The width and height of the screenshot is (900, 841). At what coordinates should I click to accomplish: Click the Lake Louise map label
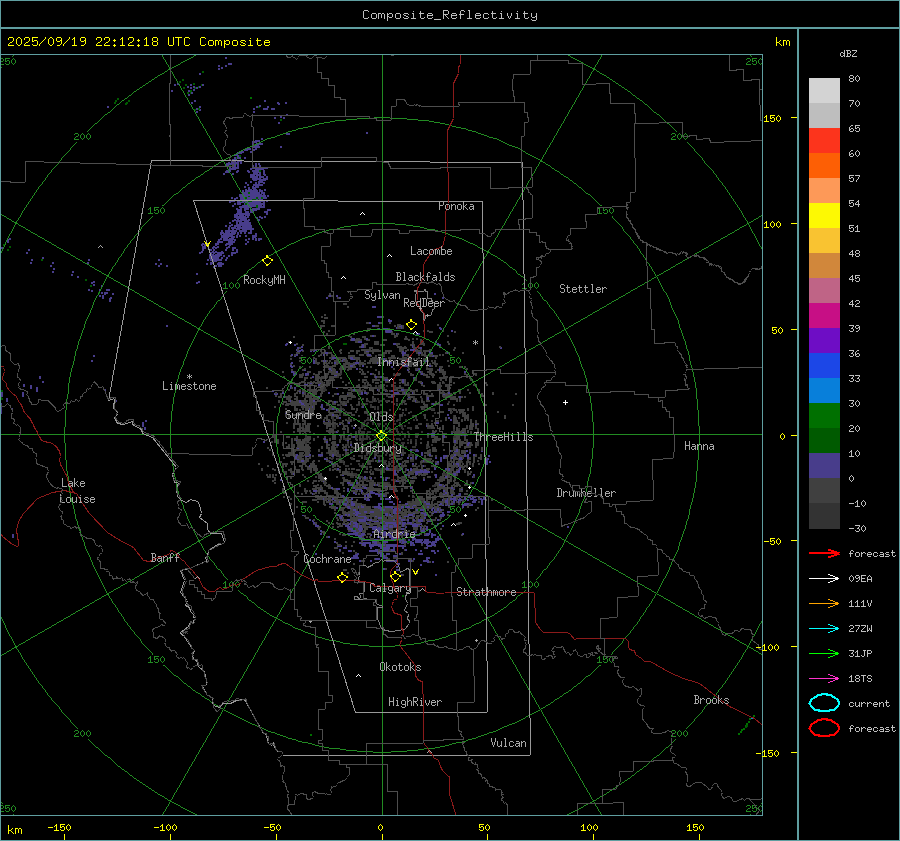(77, 491)
